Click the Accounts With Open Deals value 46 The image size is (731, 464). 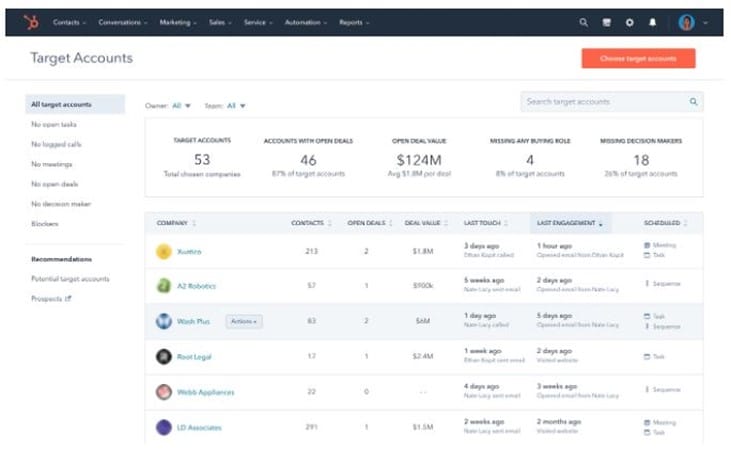coord(308,160)
